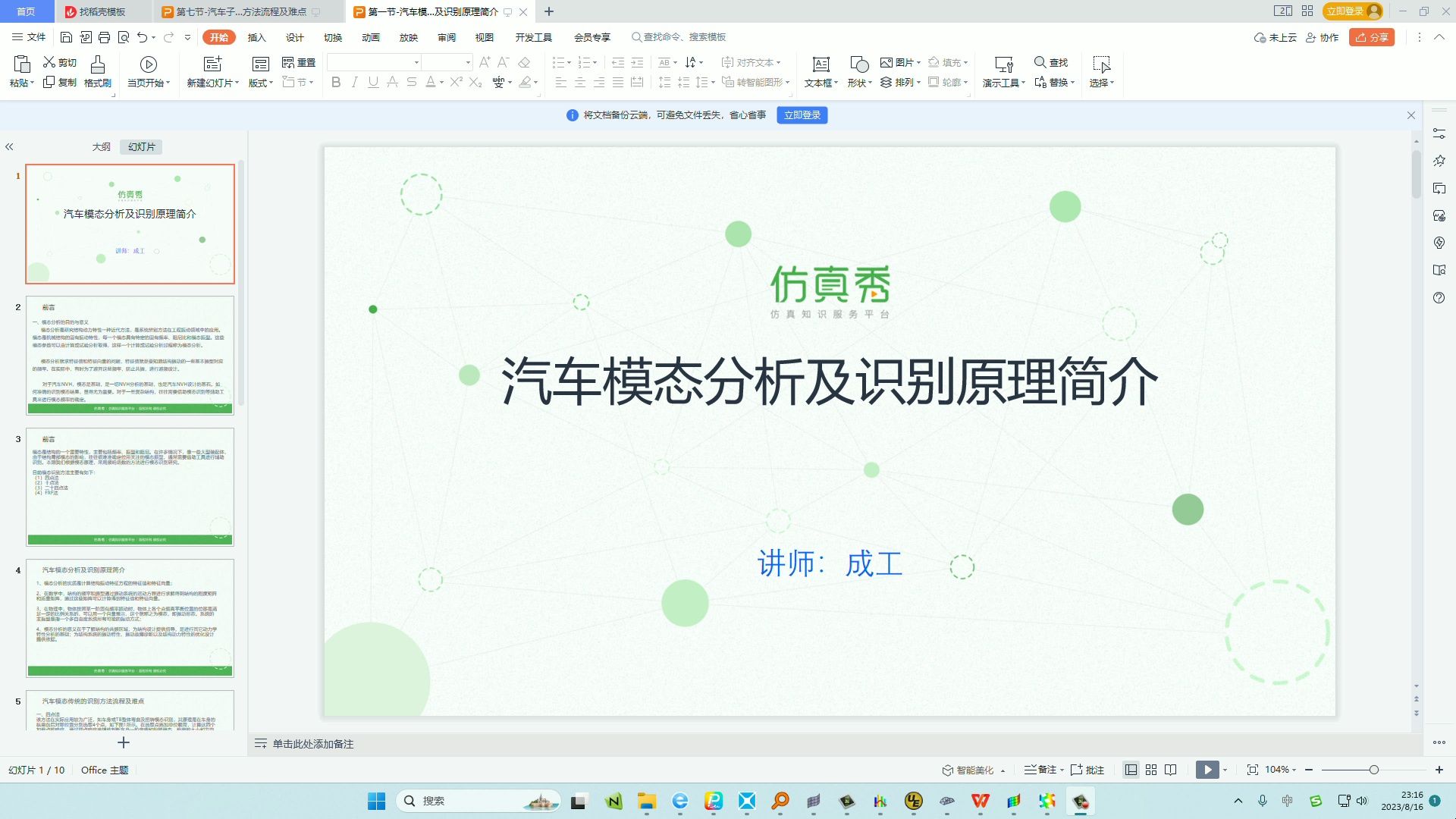Image resolution: width=1456 pixels, height=819 pixels.
Task: Click the 分享 share button
Action: 1371,36
